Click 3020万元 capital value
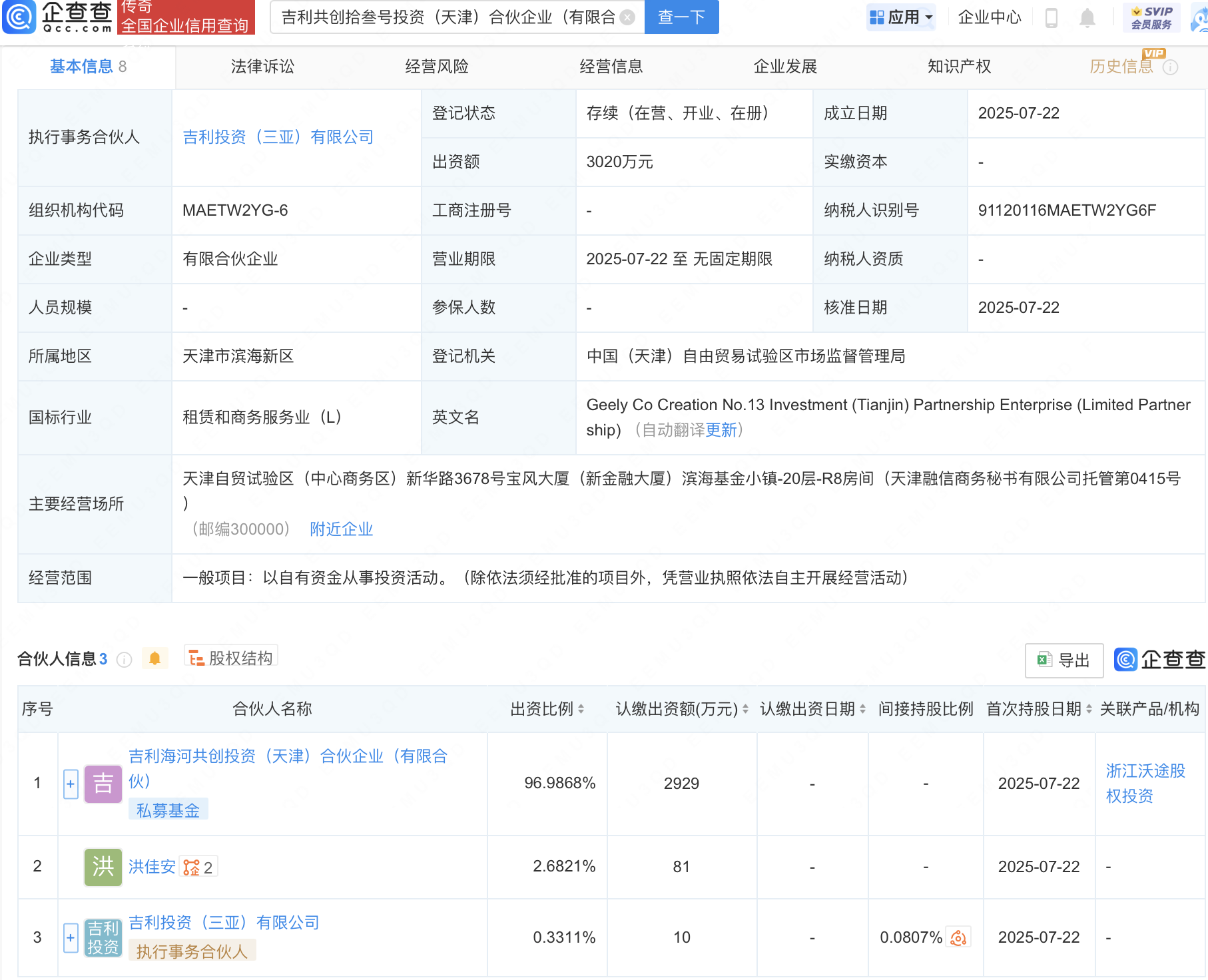The image size is (1208, 980). (x=620, y=162)
